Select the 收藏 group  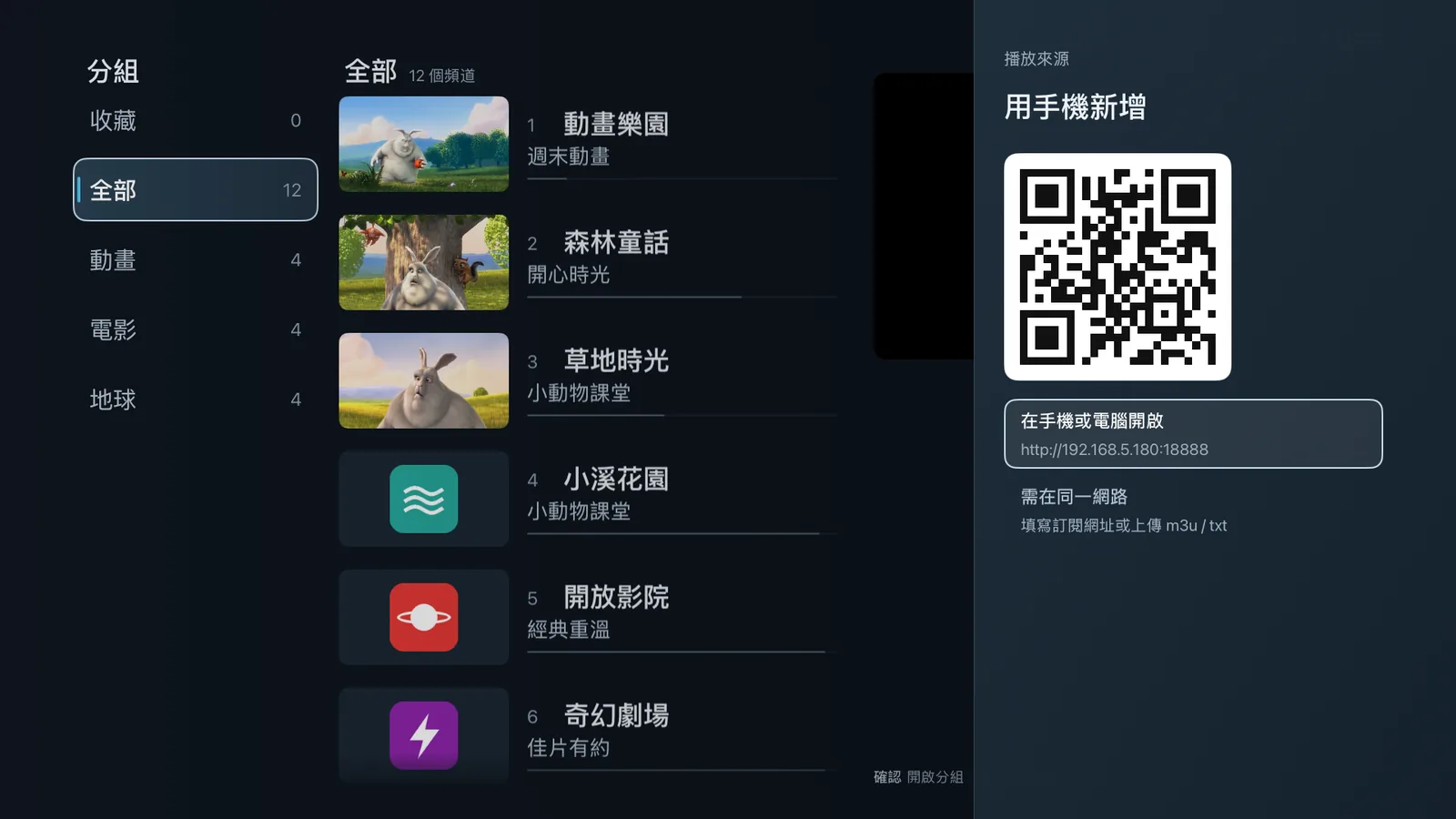pyautogui.click(x=196, y=120)
